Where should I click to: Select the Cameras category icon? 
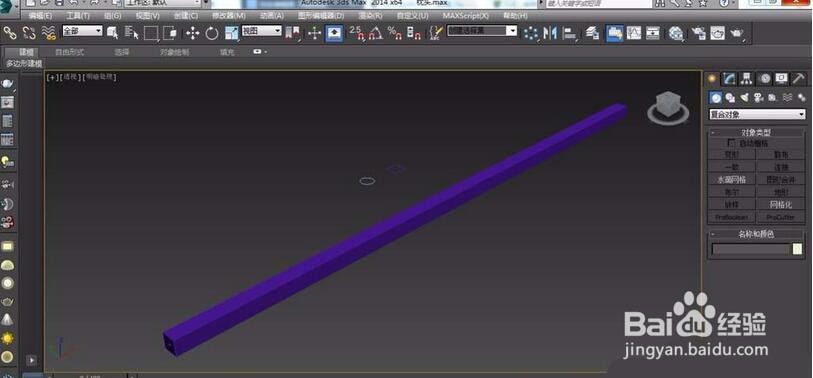(x=759, y=97)
